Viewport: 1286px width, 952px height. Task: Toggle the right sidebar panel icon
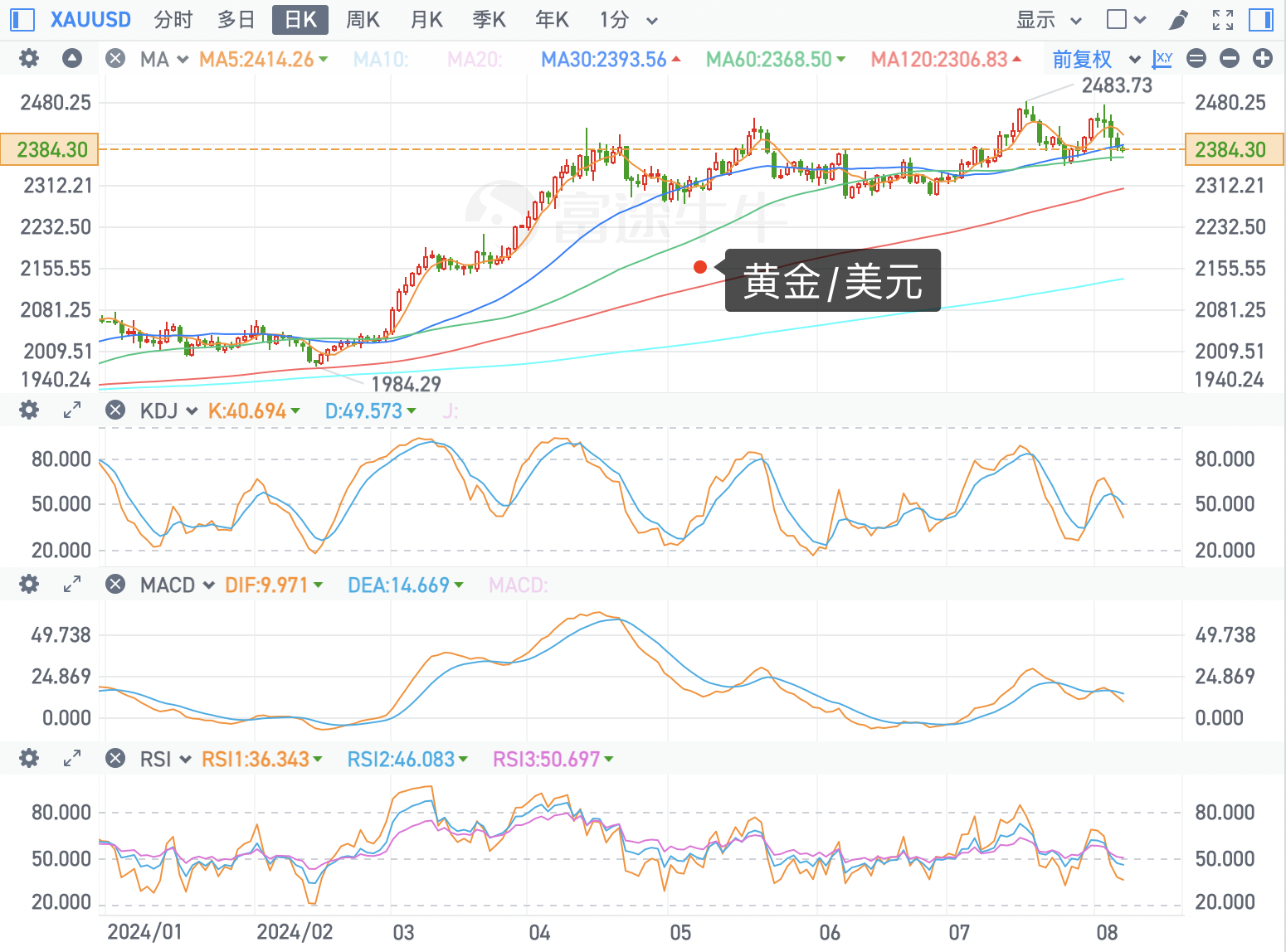[x=1261, y=19]
